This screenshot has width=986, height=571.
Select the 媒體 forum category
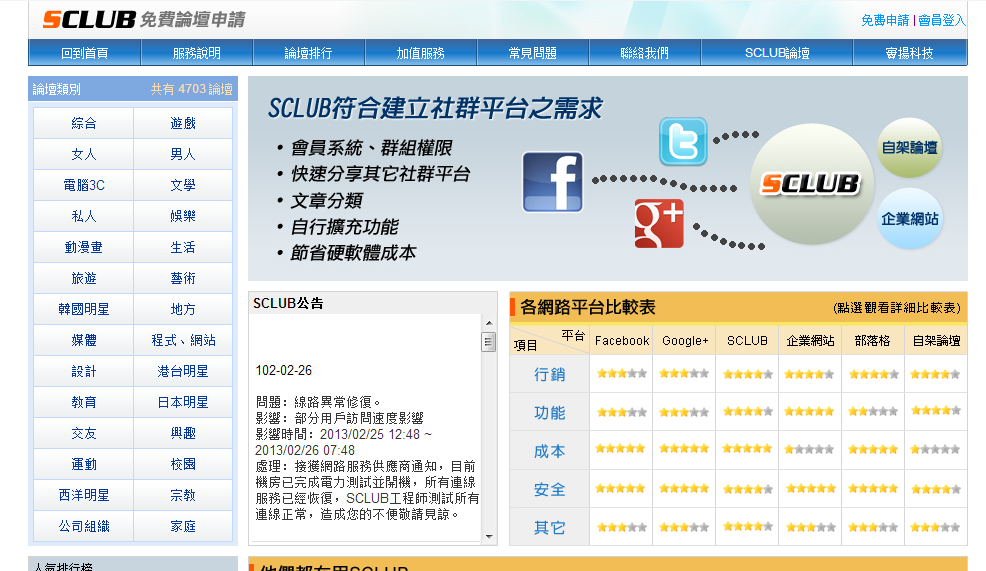click(84, 340)
